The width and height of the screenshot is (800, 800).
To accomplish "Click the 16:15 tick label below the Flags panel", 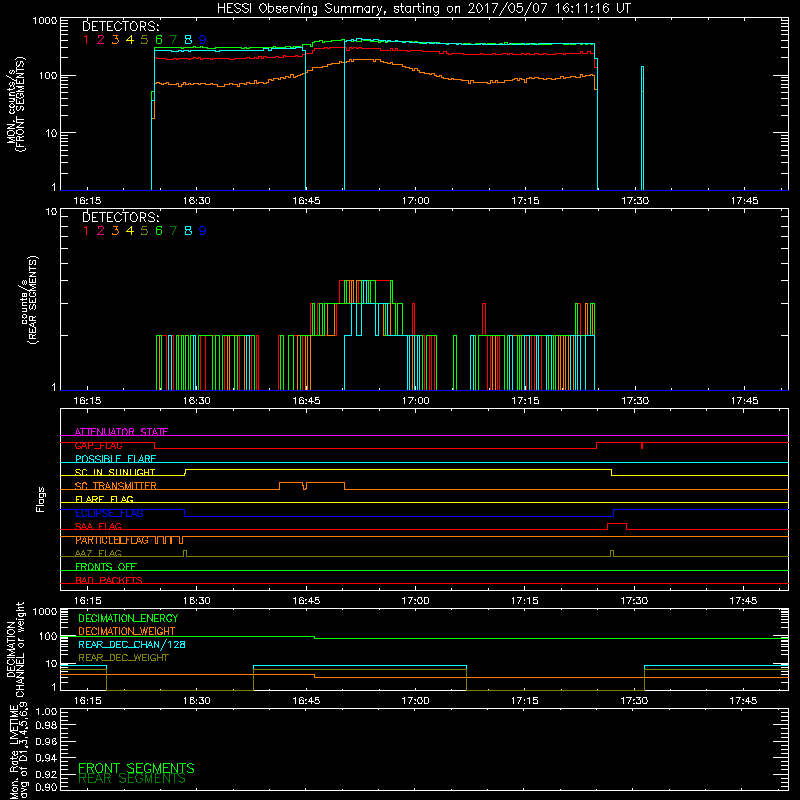I will [x=87, y=601].
